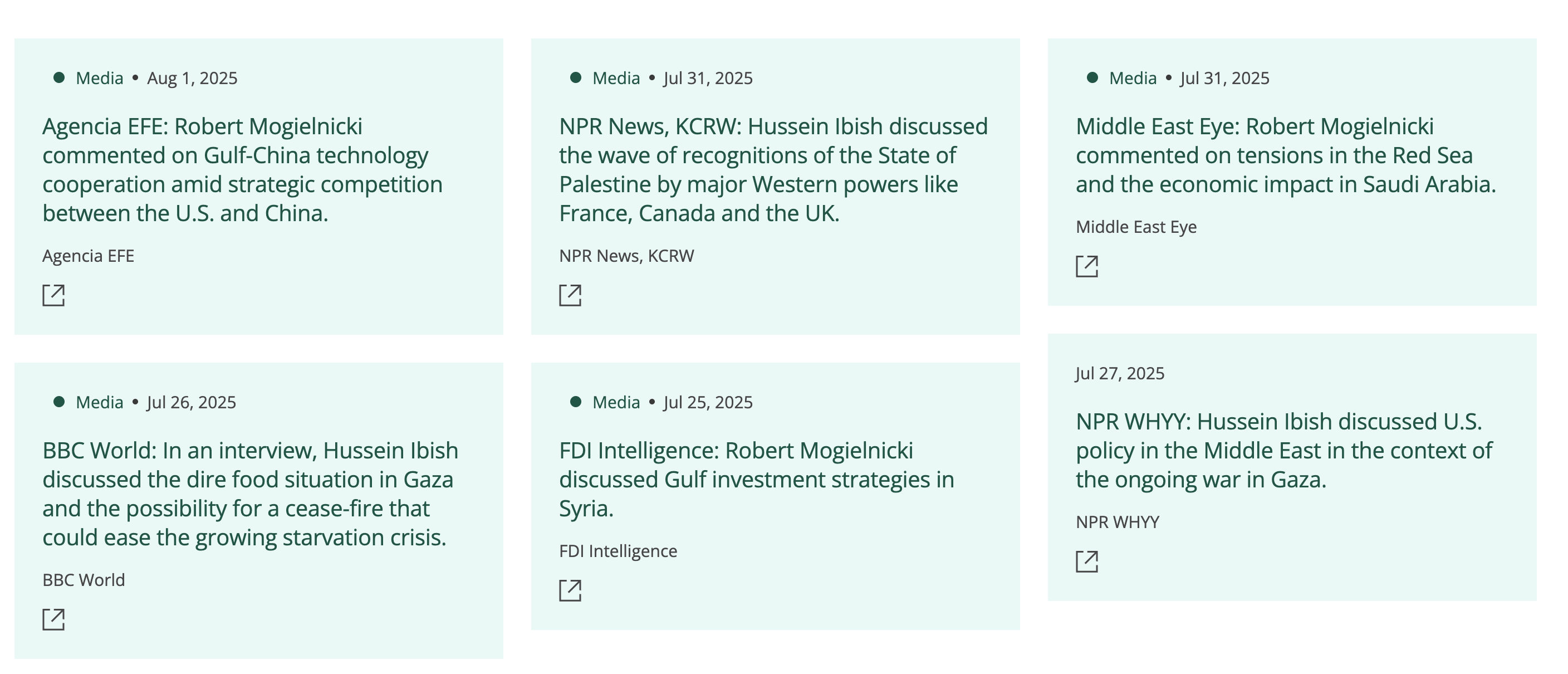This screenshot has width=1568, height=674.
Task: Open Agencia EFE Gulf-China technology headline
Action: tap(242, 170)
